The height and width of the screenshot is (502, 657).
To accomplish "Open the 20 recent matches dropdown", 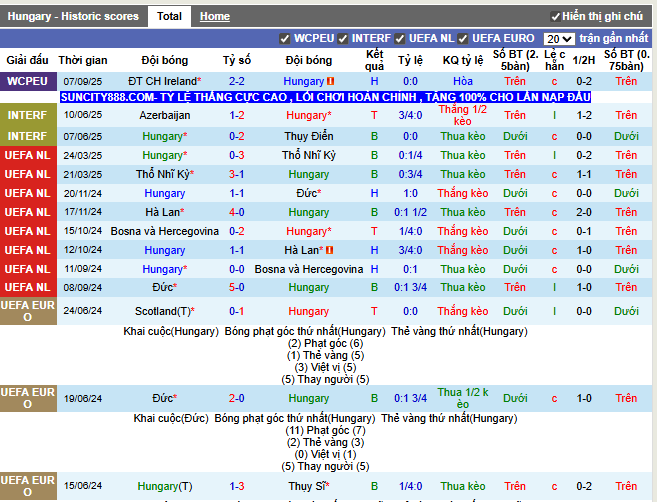I will click(x=559, y=39).
